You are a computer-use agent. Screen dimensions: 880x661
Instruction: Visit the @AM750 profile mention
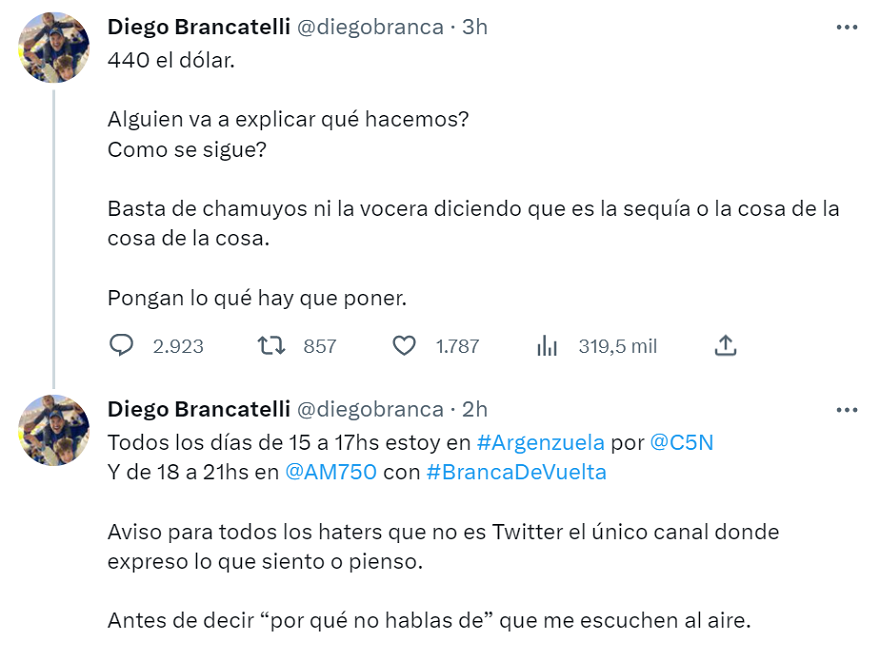330,472
